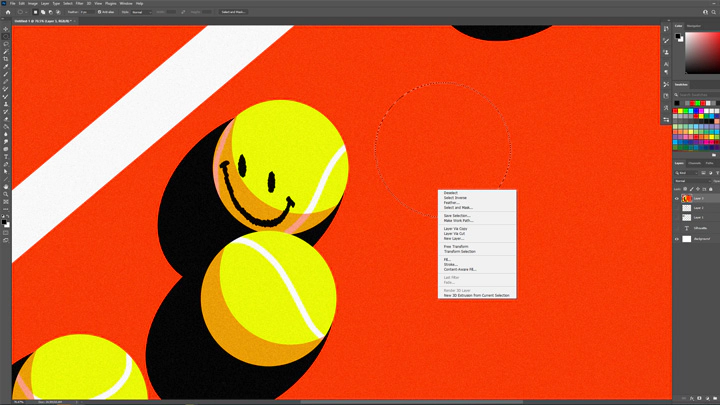Choose New Selection mode

point(35,12)
